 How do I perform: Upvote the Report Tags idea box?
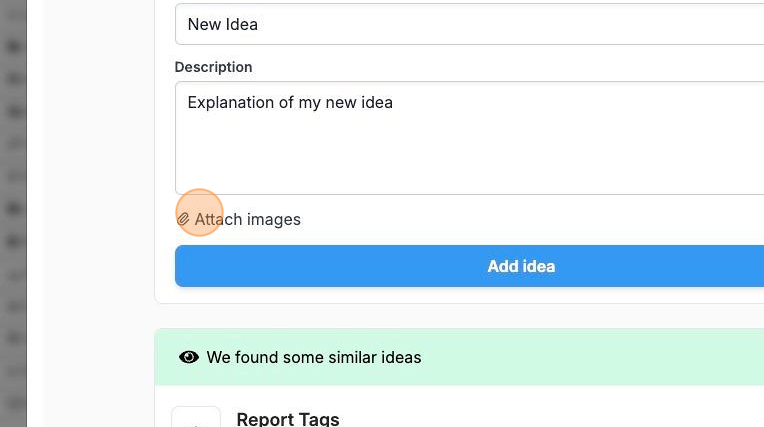pos(196,417)
